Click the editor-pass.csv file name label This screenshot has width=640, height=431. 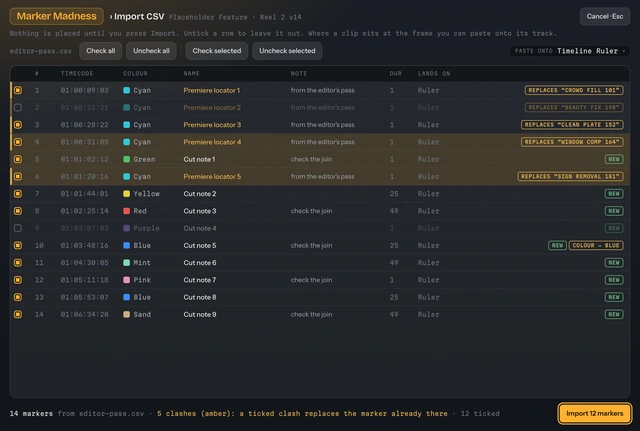coord(40,51)
